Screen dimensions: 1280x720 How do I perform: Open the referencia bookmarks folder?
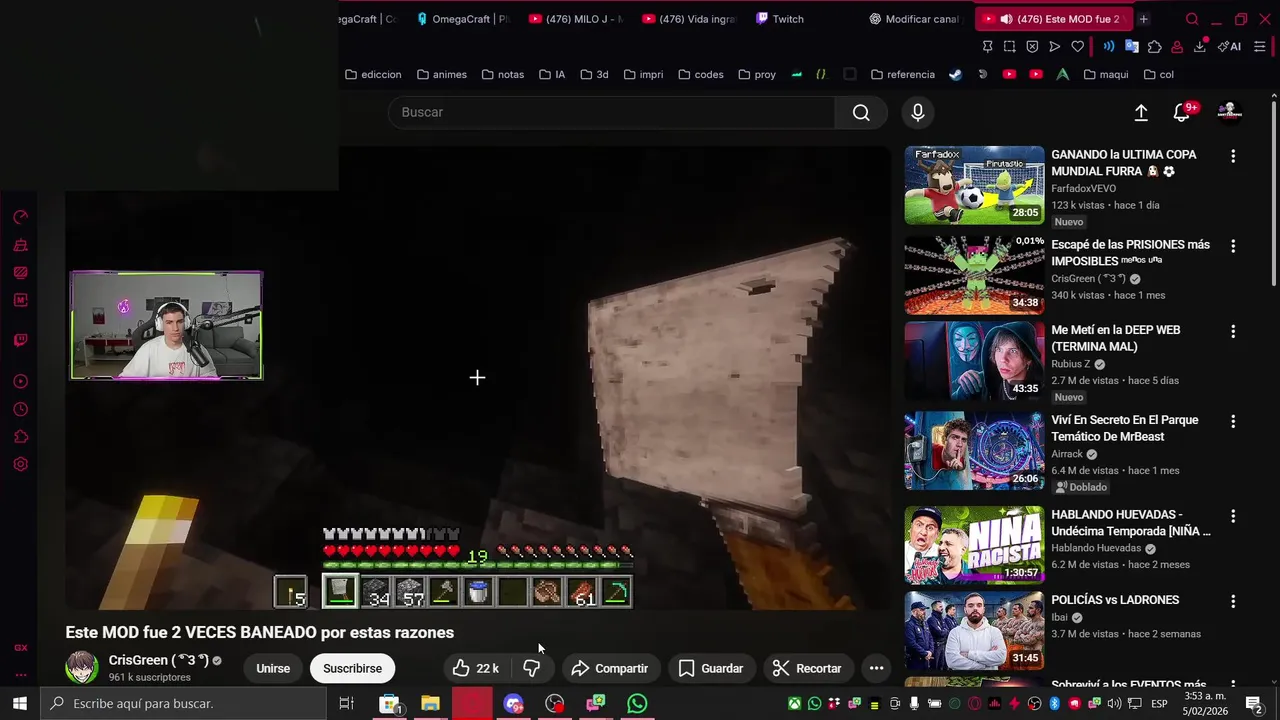pos(903,74)
